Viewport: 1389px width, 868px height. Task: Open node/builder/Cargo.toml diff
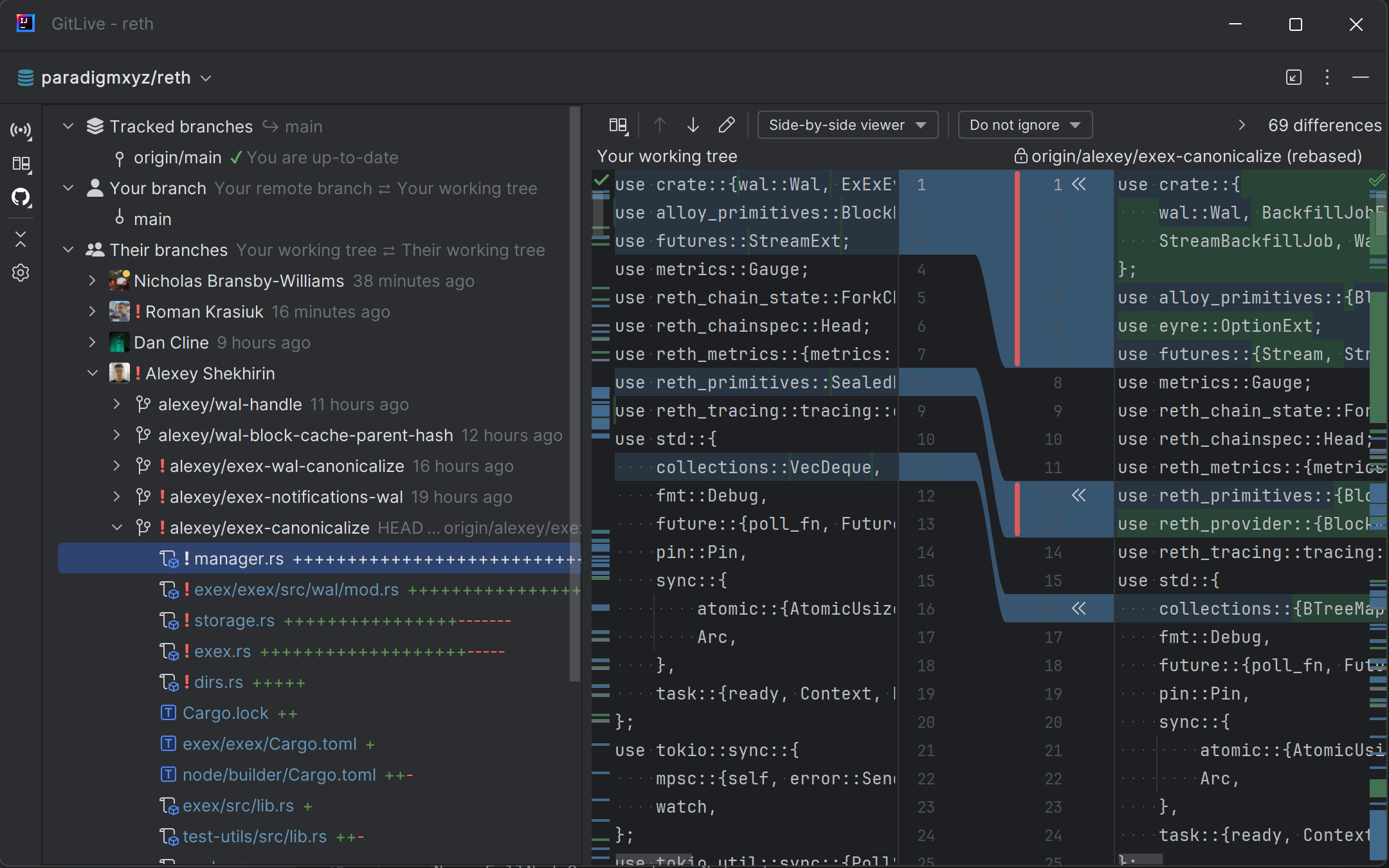(x=279, y=775)
